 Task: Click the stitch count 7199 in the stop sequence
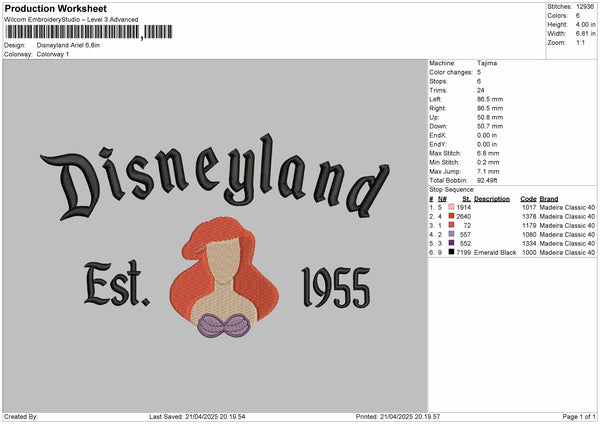coord(463,253)
